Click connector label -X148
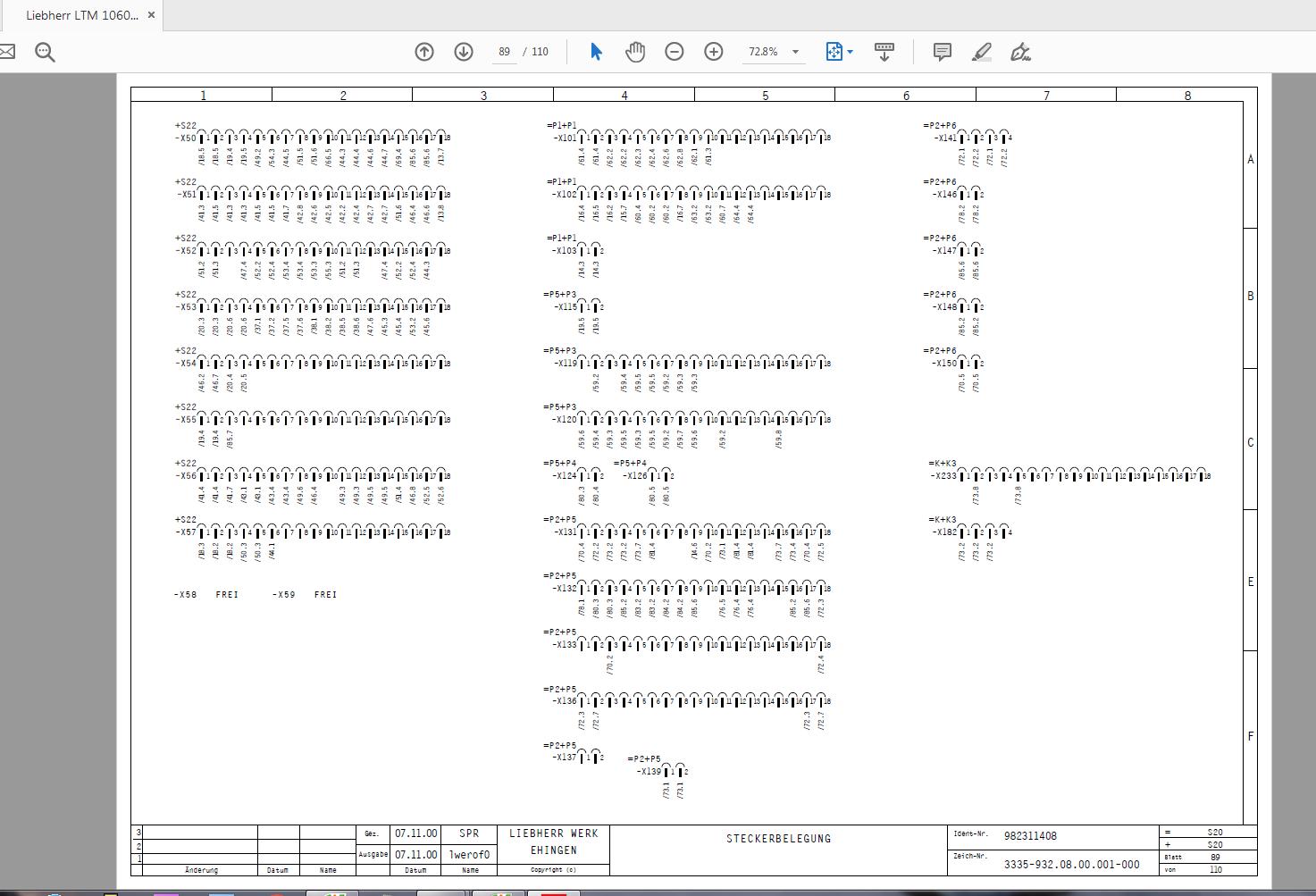 (x=944, y=307)
